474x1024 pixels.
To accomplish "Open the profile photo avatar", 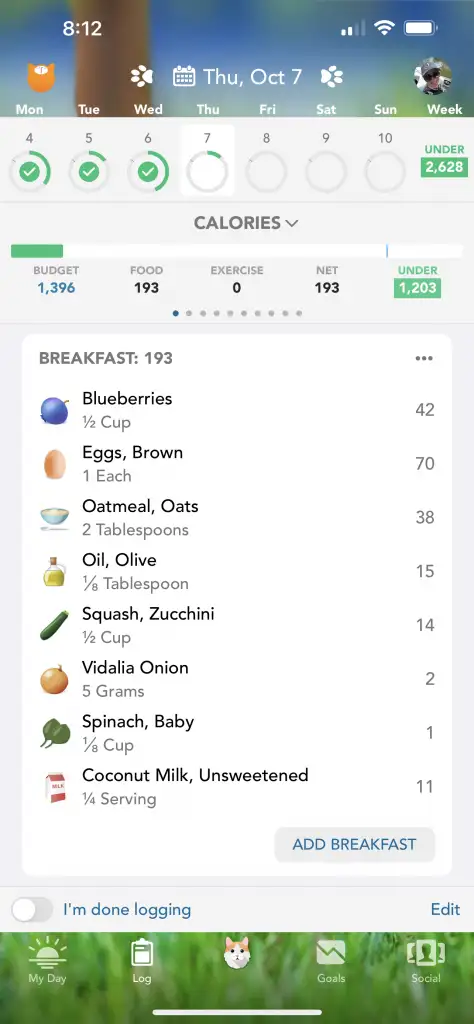I will pos(433,76).
